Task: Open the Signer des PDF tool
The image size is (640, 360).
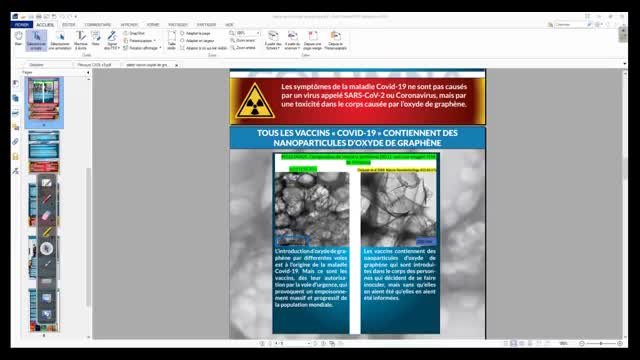Action: (112, 40)
